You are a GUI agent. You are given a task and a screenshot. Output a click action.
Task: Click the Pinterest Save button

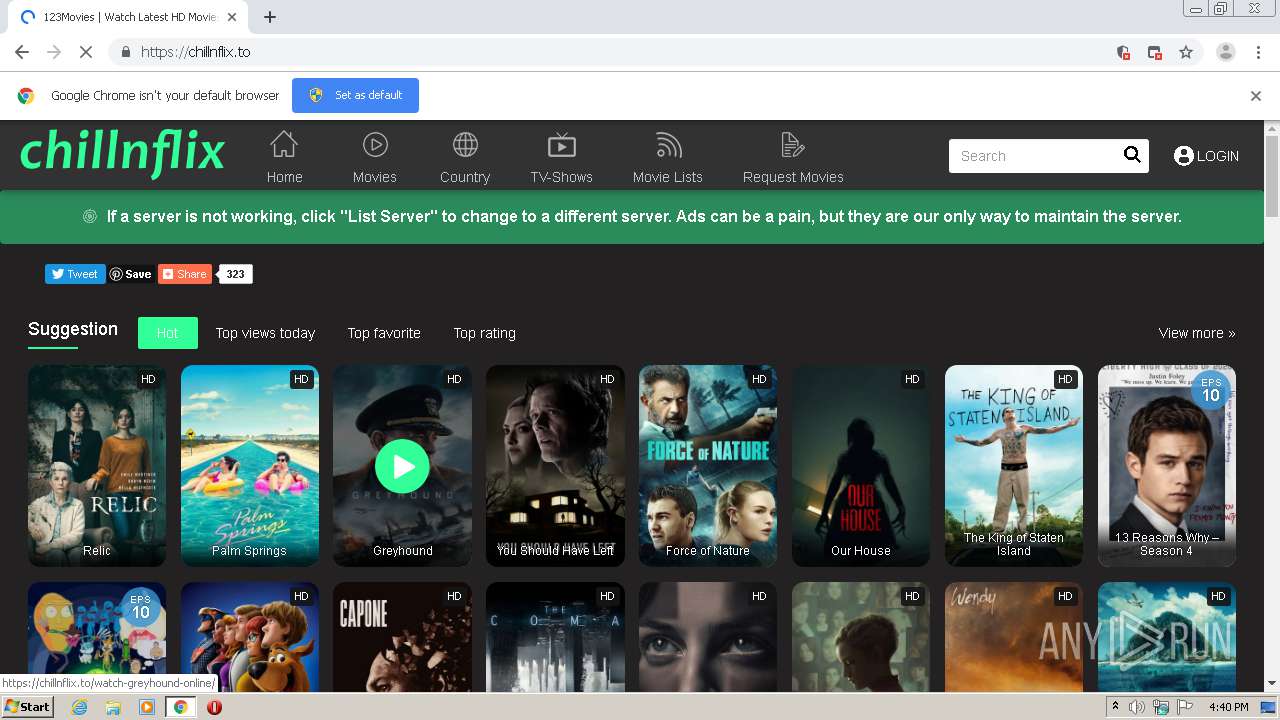[x=131, y=274]
